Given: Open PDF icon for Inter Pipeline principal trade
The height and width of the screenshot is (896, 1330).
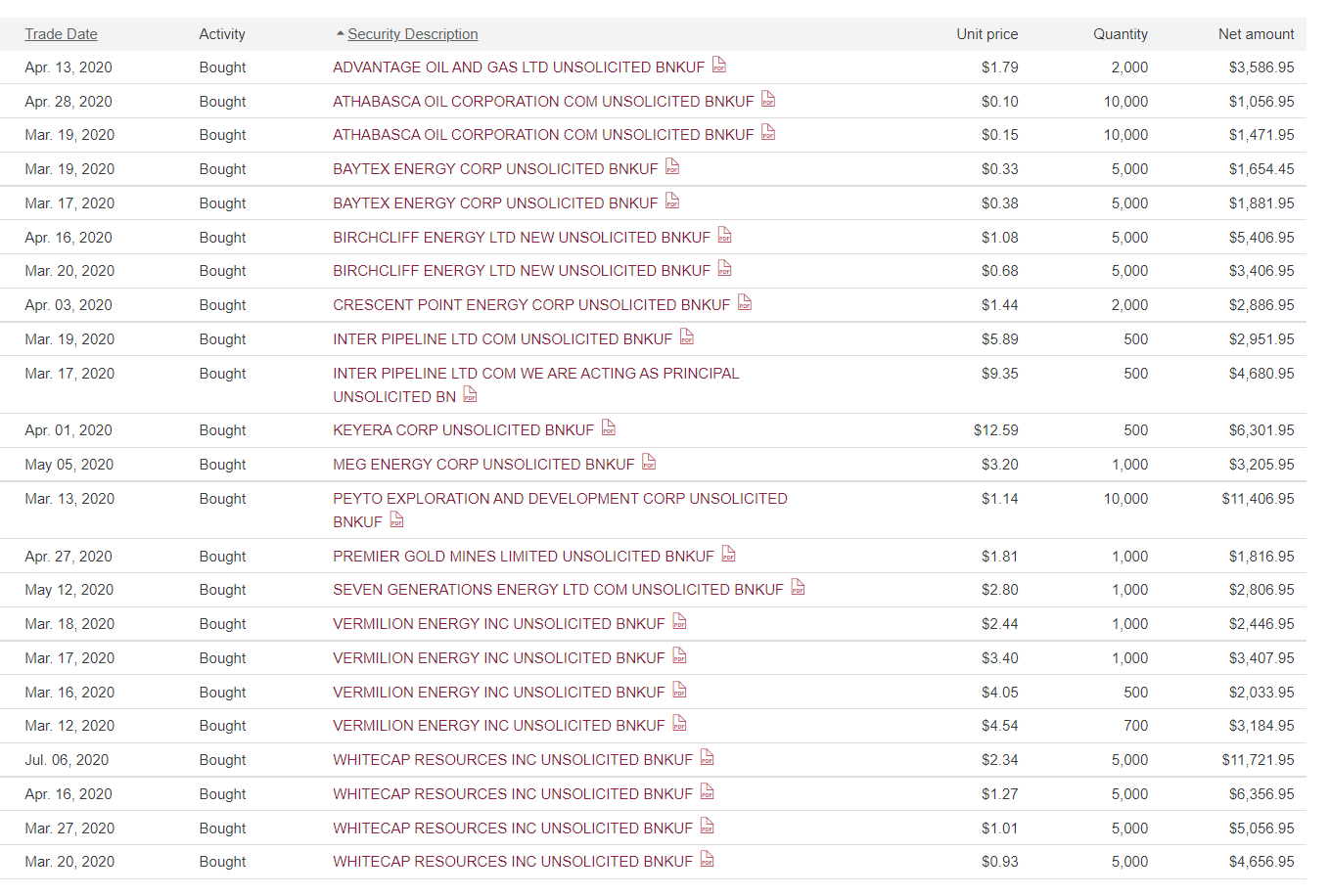Looking at the screenshot, I should coord(471,395).
